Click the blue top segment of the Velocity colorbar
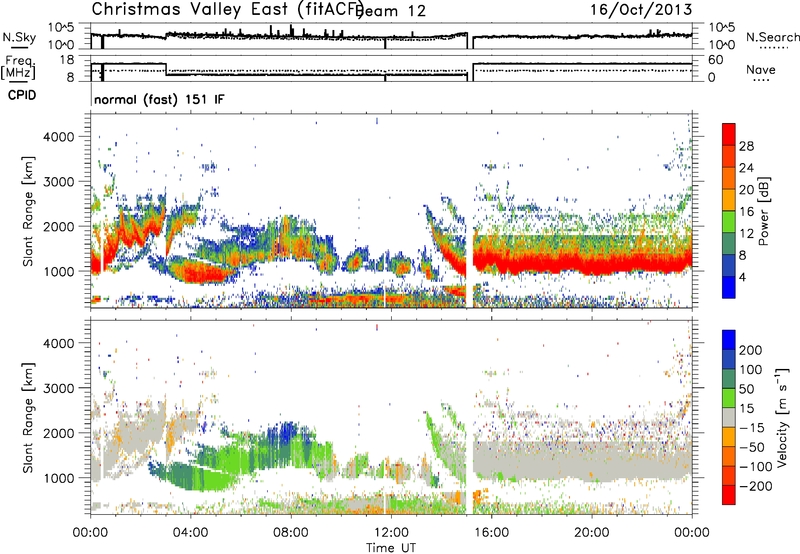This screenshot has height=554, width=800. 729,340
